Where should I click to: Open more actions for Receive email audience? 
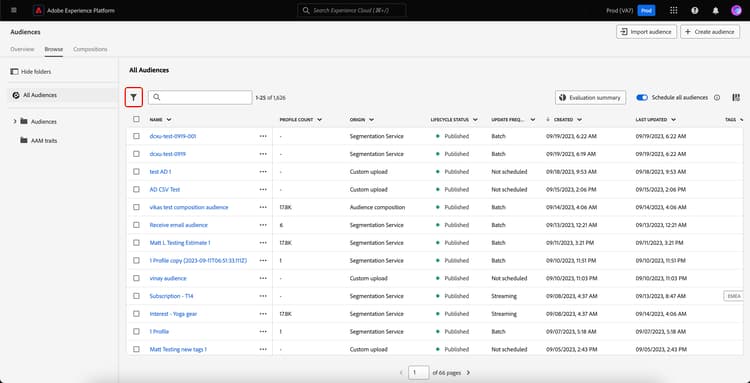coord(263,225)
